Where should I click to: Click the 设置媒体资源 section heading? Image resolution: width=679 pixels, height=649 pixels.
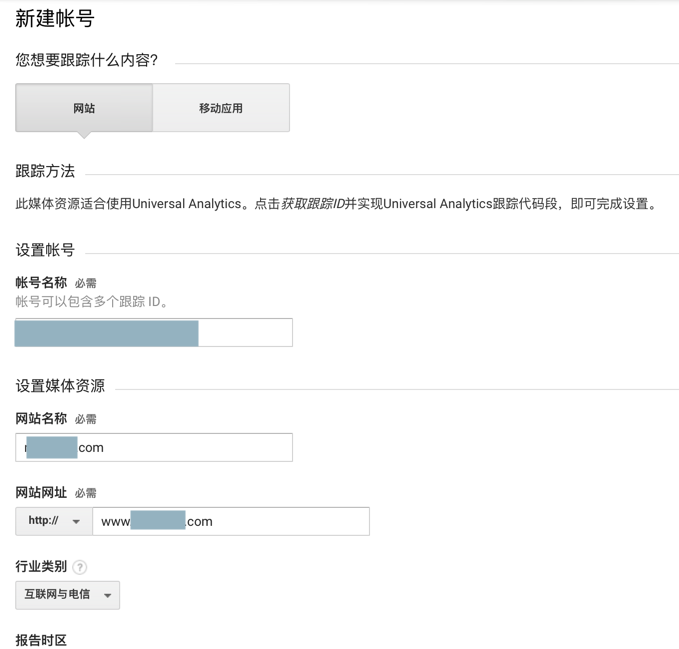point(60,386)
